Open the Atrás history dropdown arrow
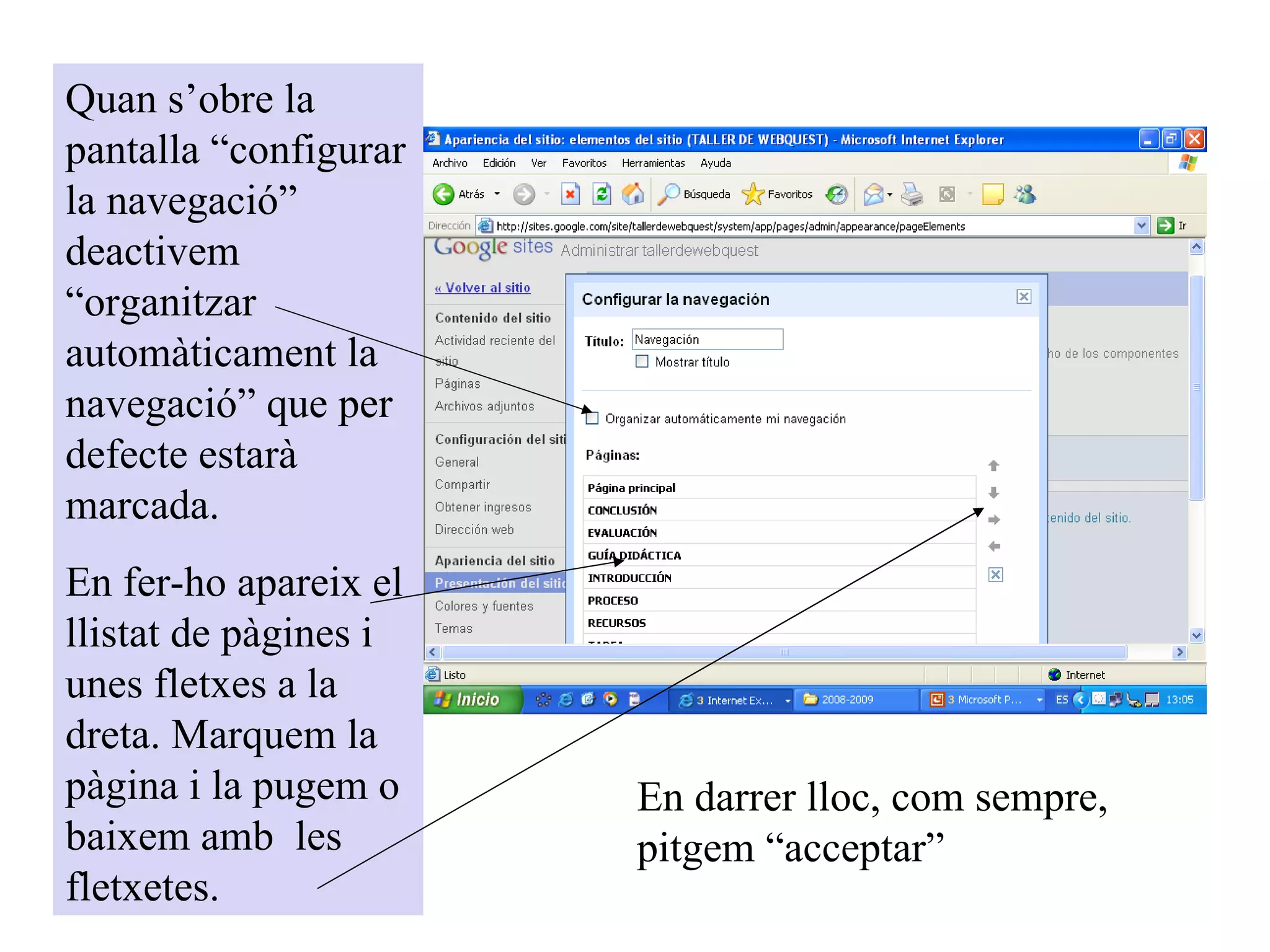The height and width of the screenshot is (952, 1270). coord(497,195)
